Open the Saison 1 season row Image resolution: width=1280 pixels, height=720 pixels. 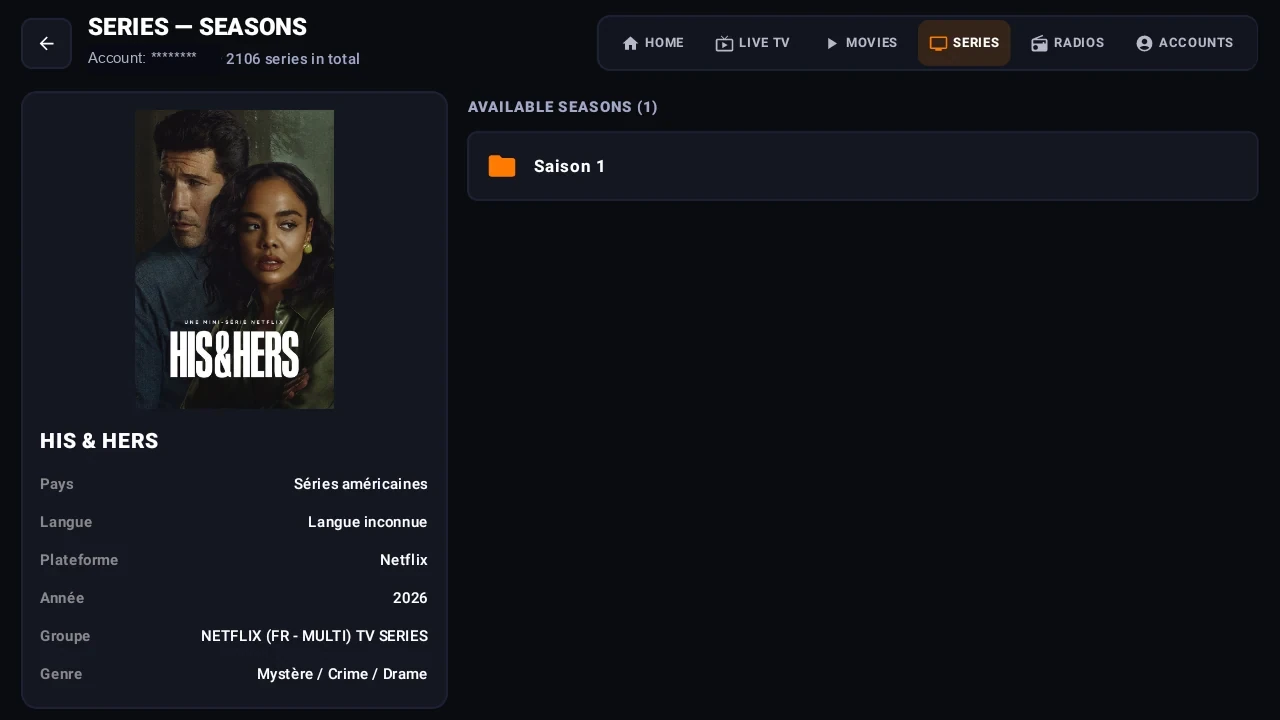862,166
